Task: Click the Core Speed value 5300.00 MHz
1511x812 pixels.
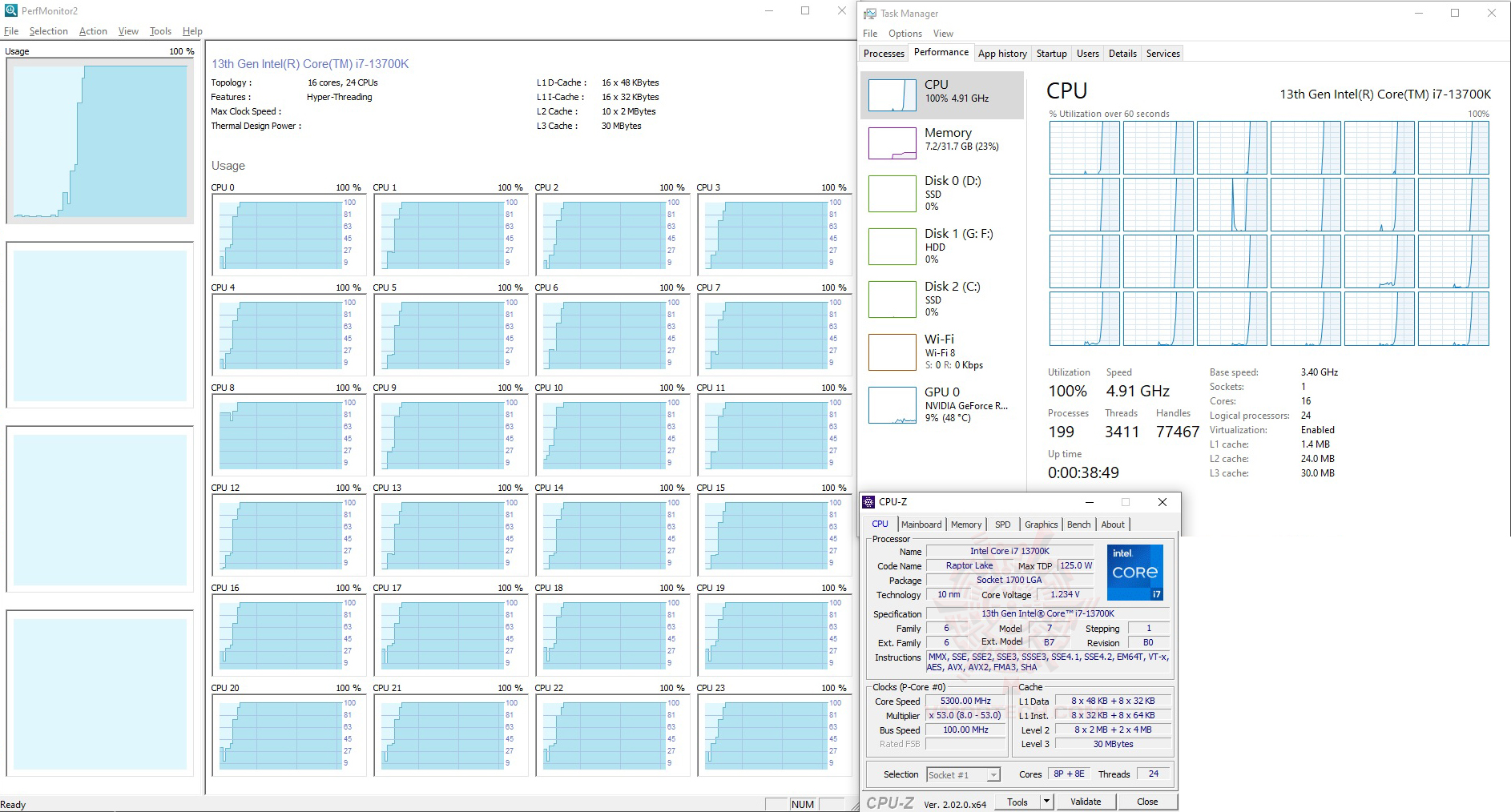Action: [x=965, y=701]
